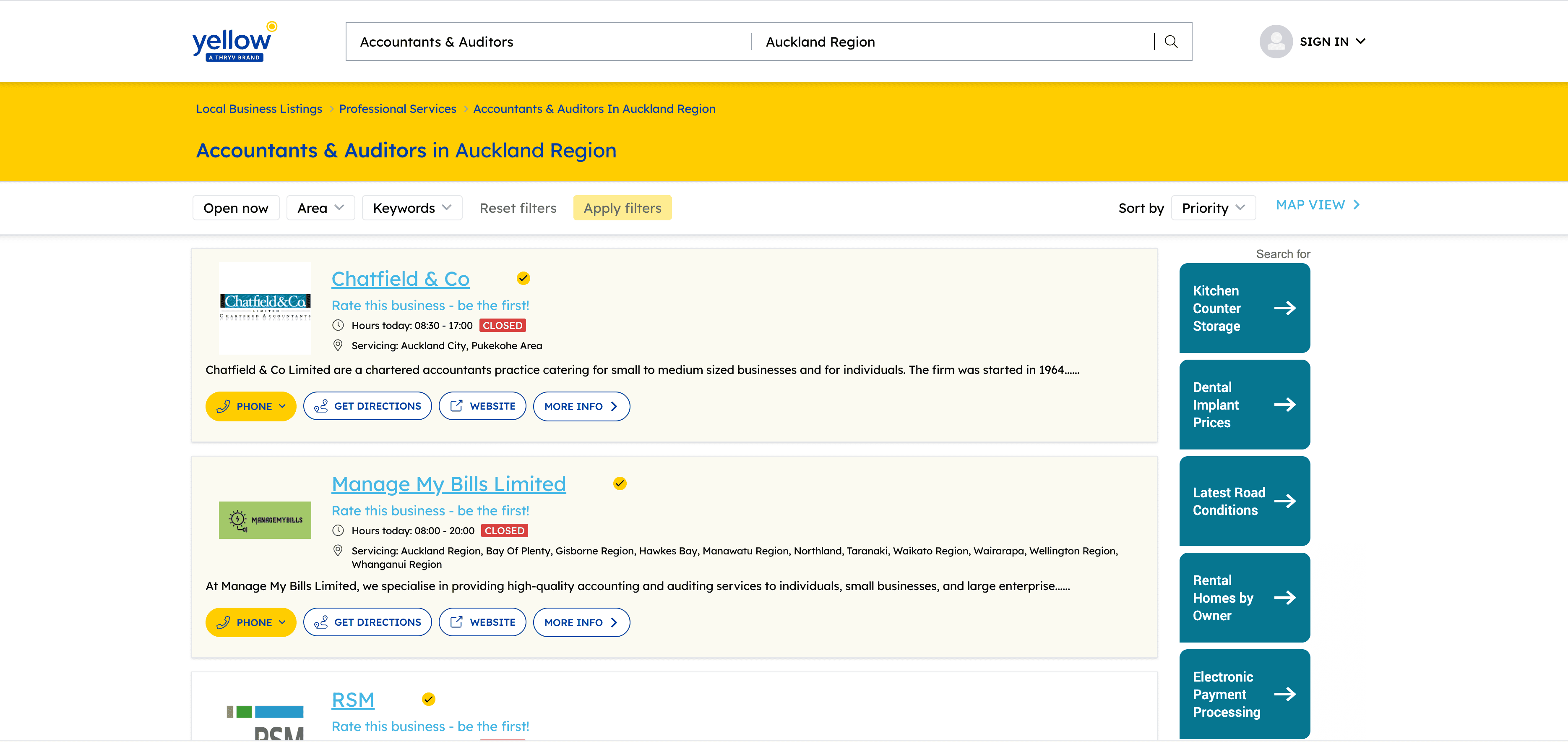Click Chatfield & Co verified badge
This screenshot has height=742, width=1568.
point(524,278)
